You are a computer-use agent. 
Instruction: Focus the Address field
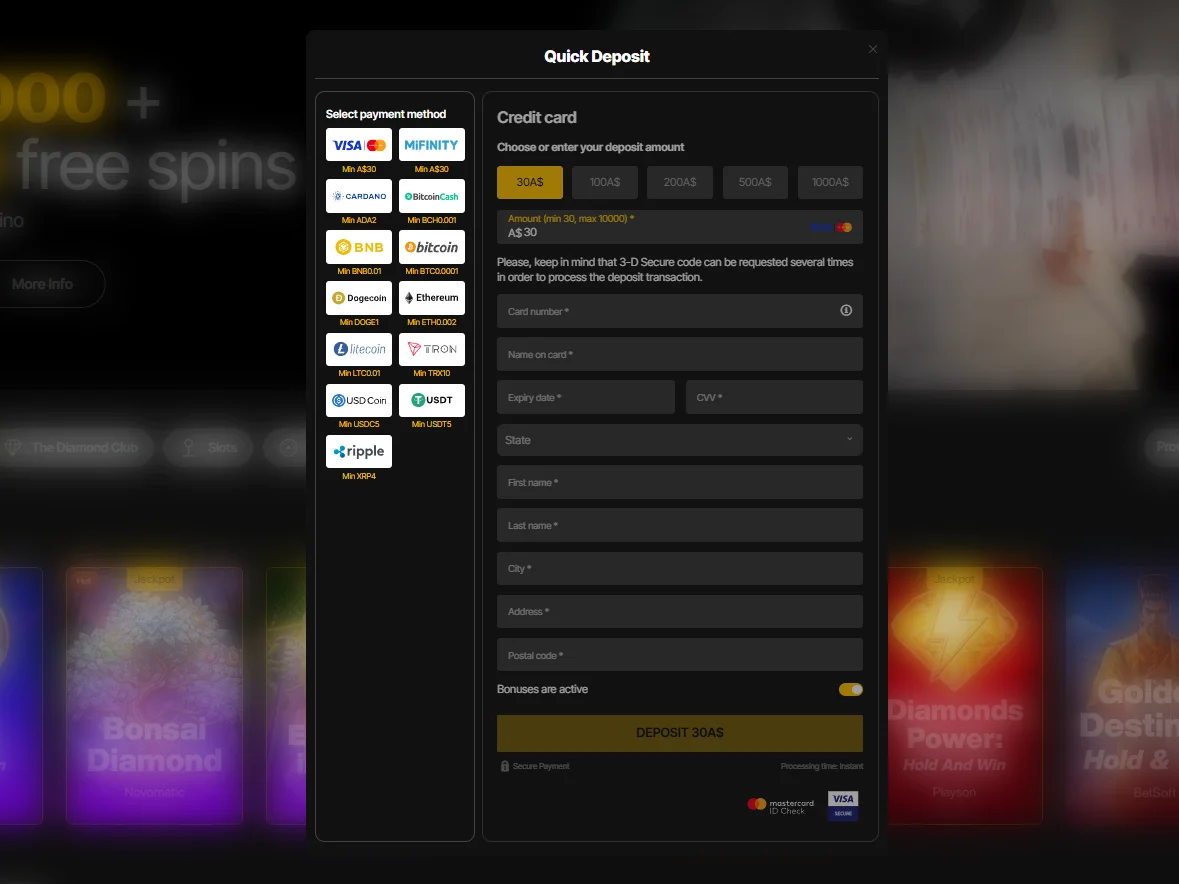click(x=680, y=611)
